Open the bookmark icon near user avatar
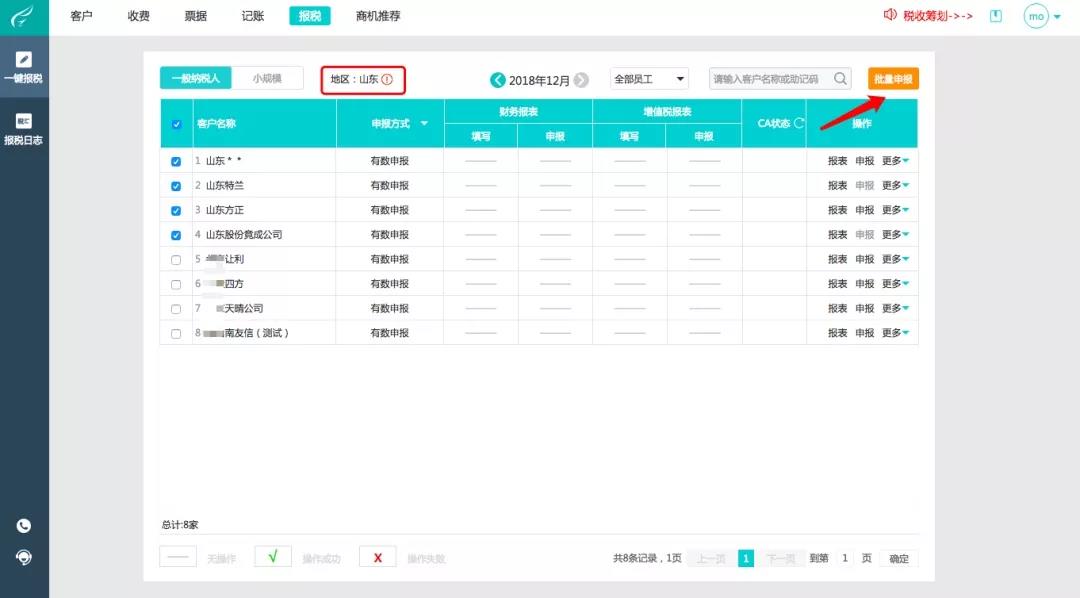This screenshot has height=598, width=1080. coord(995,16)
